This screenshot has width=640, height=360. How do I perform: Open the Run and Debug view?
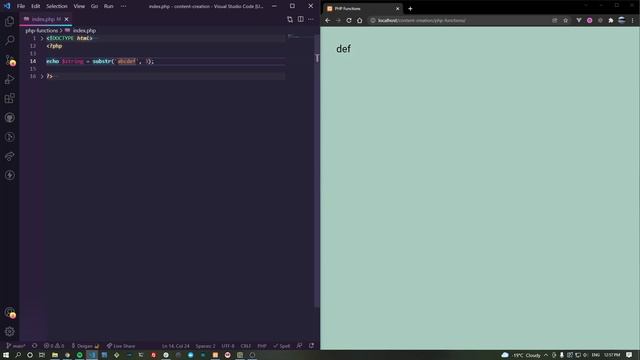click(9, 79)
